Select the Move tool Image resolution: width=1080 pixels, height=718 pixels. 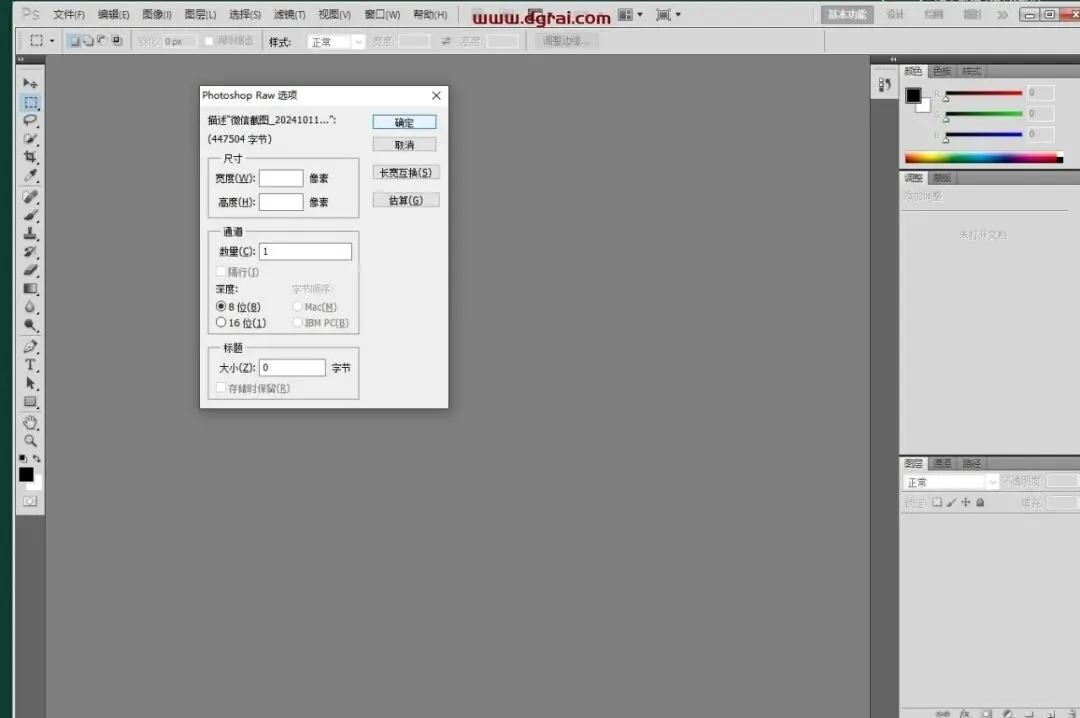tap(30, 83)
